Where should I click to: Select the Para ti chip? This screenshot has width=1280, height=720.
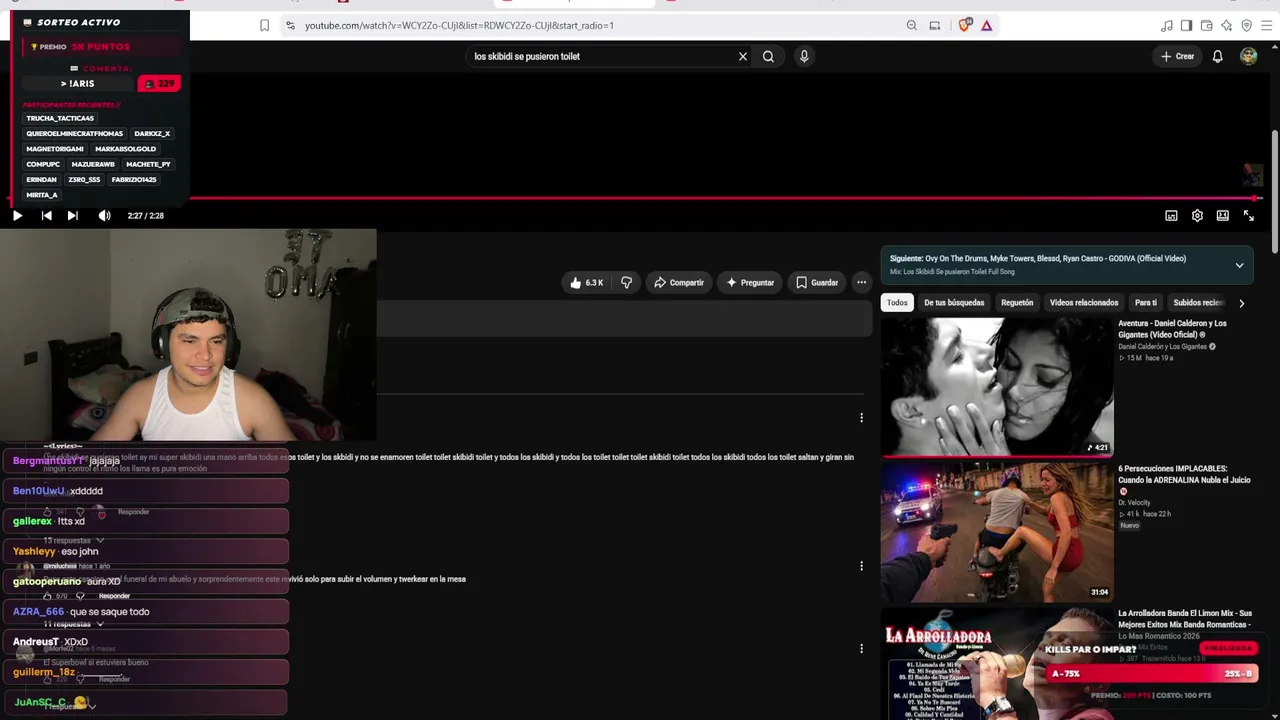click(1146, 303)
